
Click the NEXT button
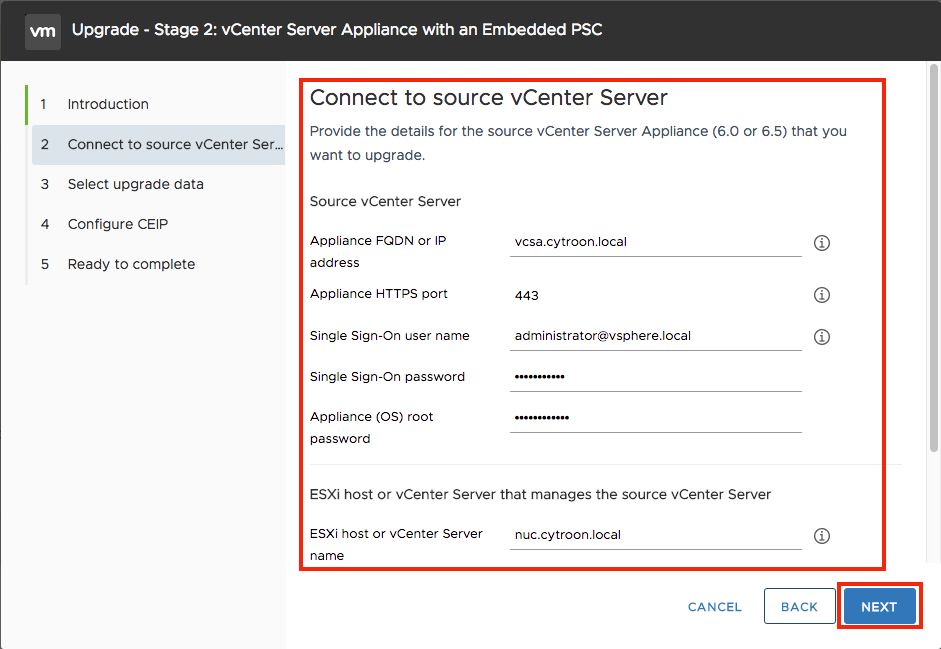tap(879, 606)
